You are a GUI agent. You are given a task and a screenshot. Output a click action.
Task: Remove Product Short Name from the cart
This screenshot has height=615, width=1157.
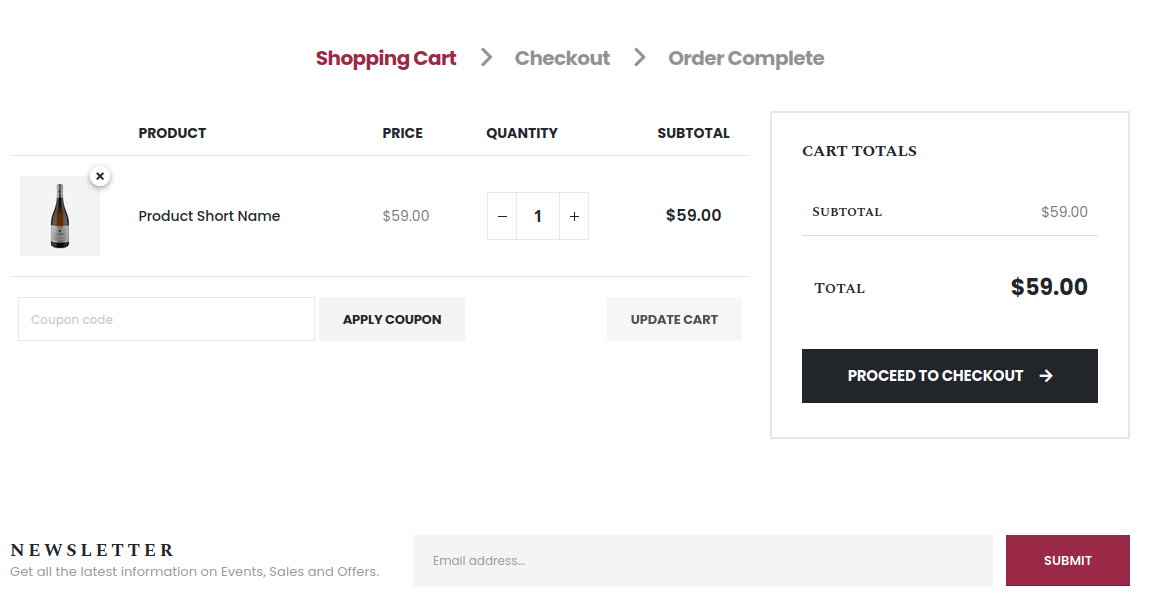pos(100,176)
